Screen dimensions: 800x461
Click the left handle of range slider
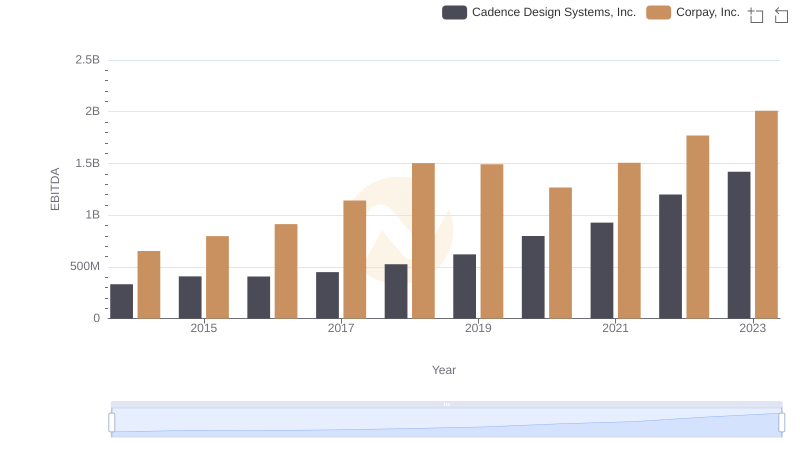pos(112,422)
